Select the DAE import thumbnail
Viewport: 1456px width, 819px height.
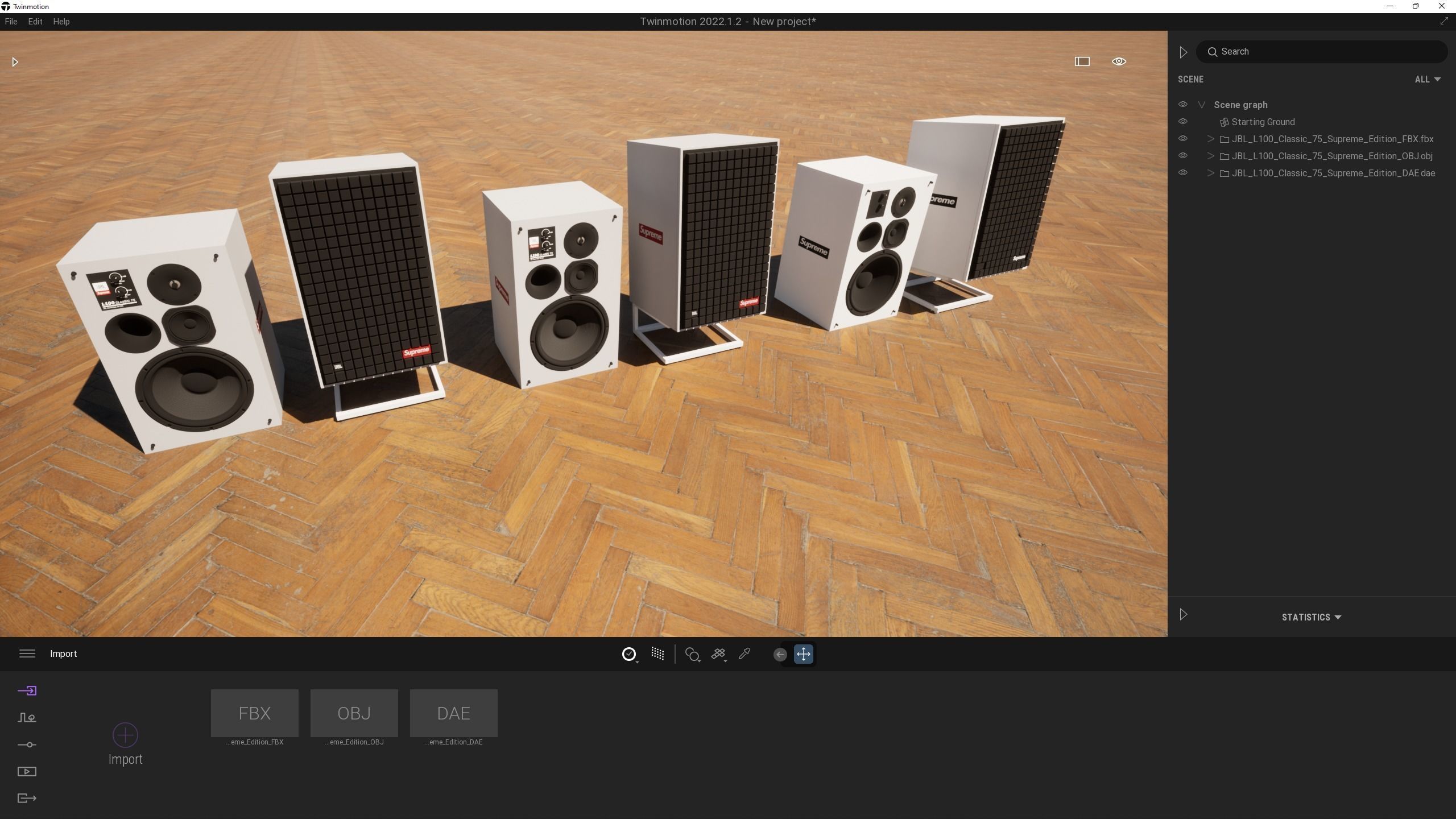[x=453, y=713]
